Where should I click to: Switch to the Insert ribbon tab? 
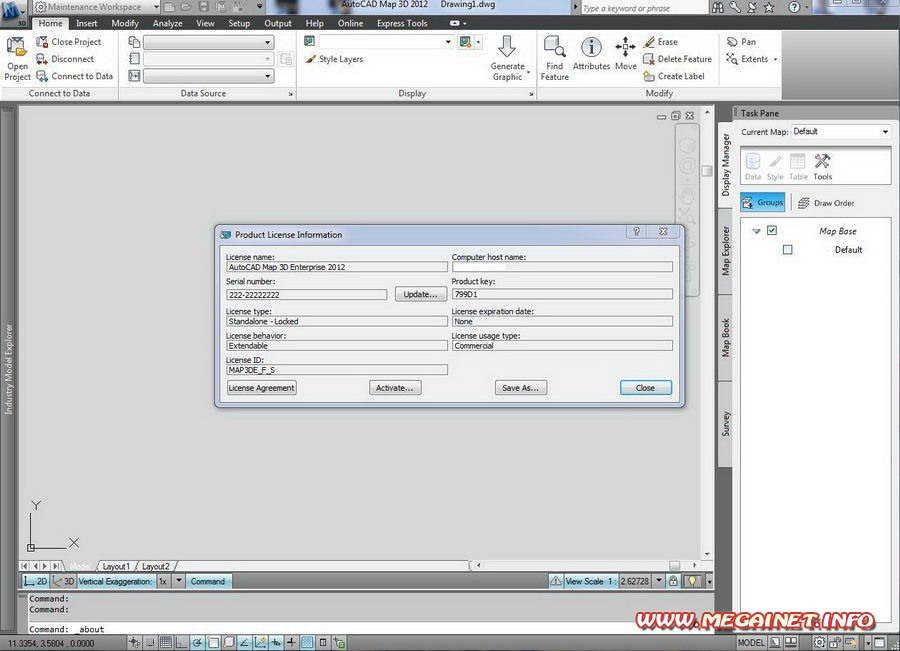tap(86, 24)
